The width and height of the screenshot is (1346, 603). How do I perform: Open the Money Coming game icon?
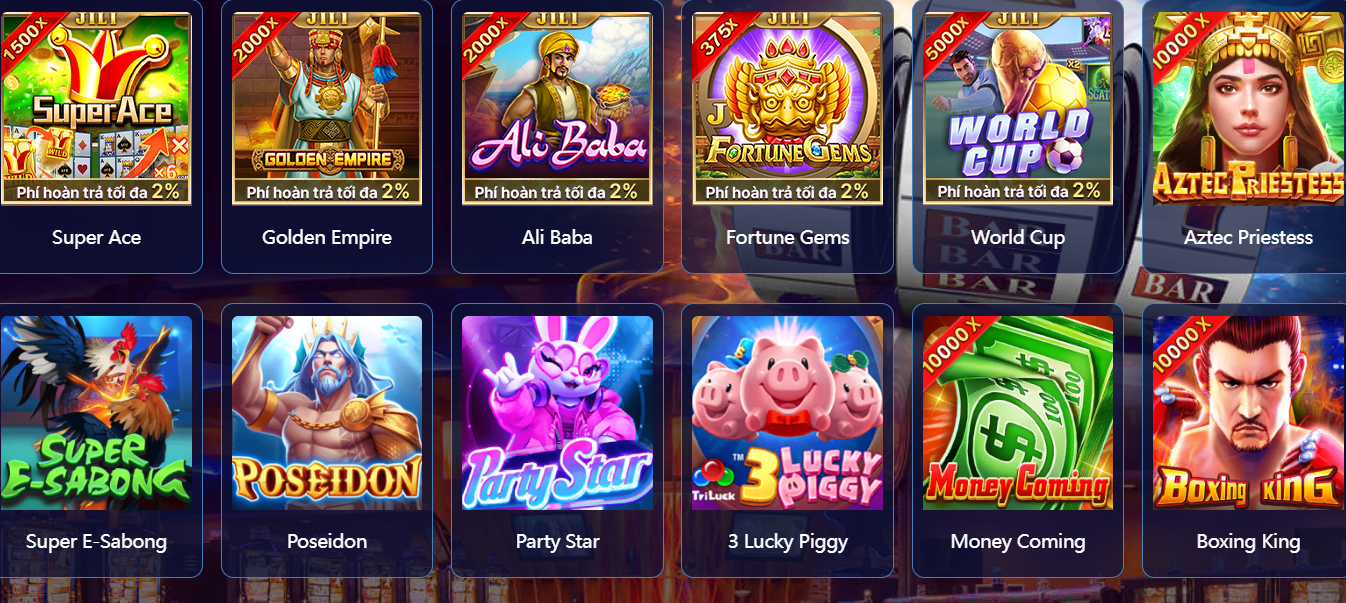[1018, 413]
